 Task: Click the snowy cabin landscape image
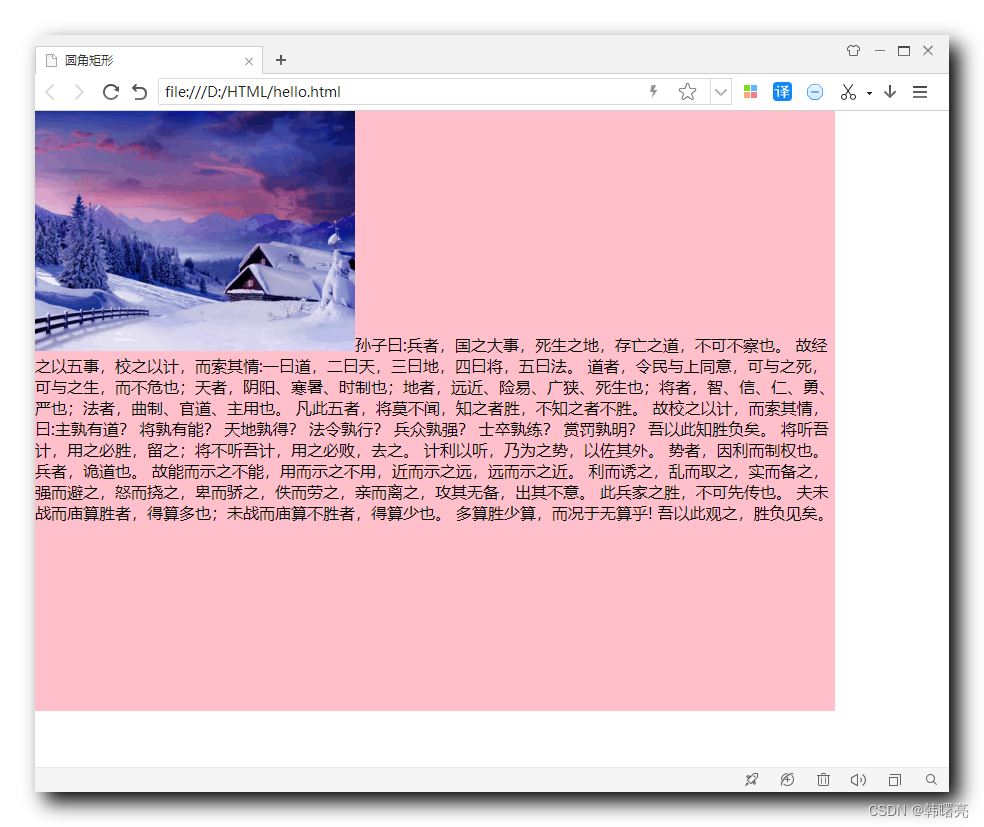[195, 231]
